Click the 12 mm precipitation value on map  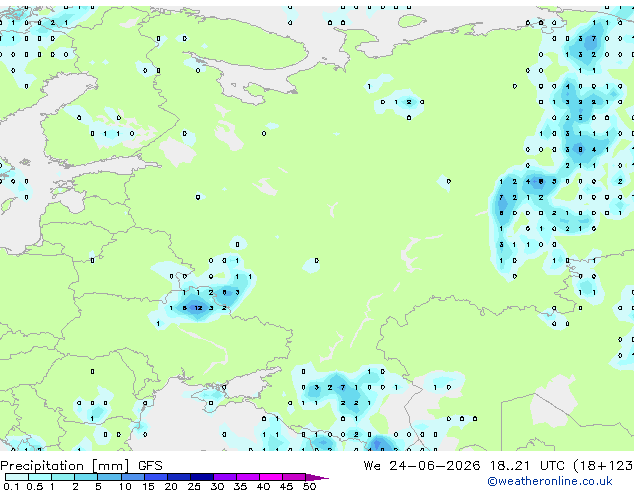[198, 308]
